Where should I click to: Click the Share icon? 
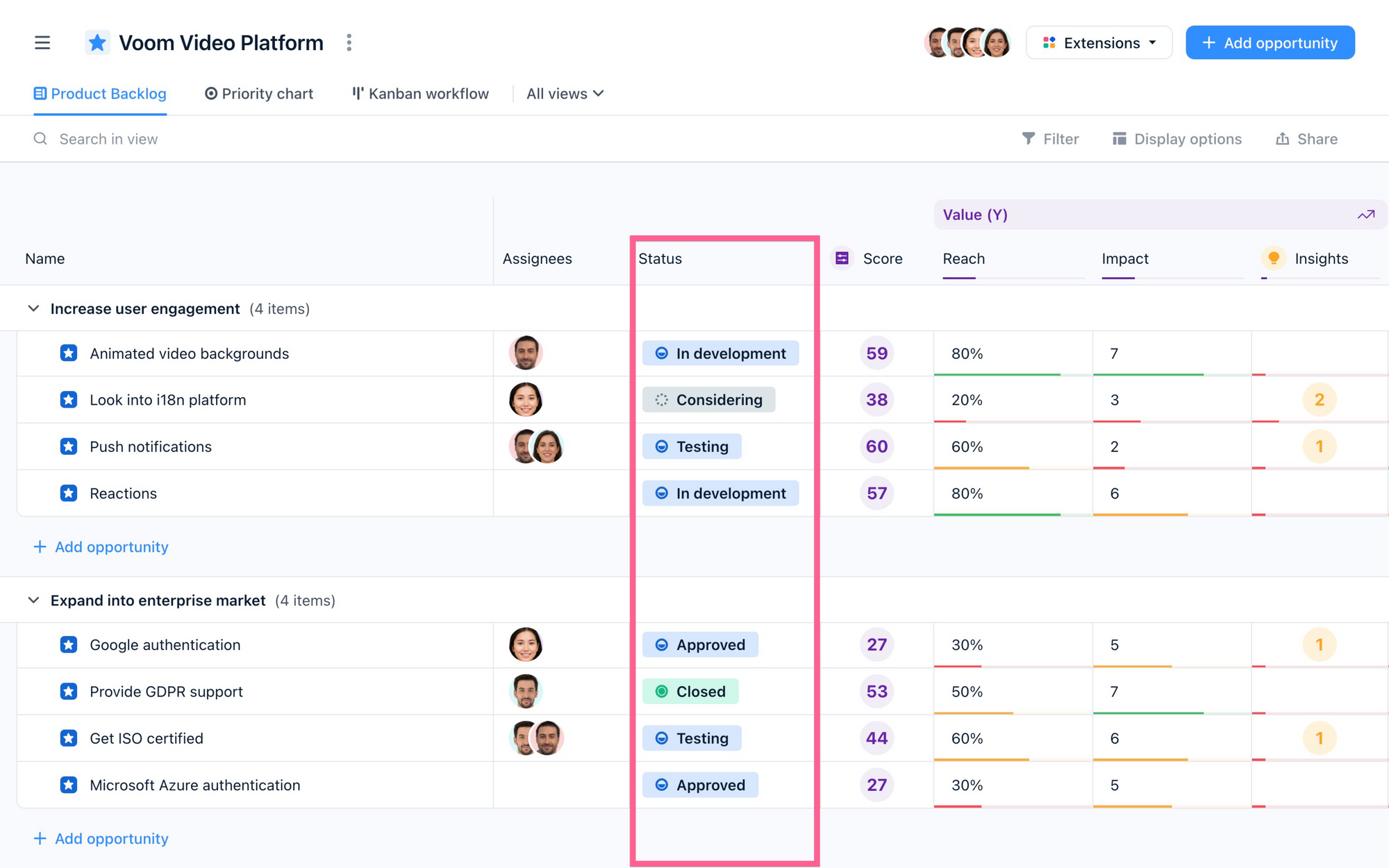[x=1282, y=139]
